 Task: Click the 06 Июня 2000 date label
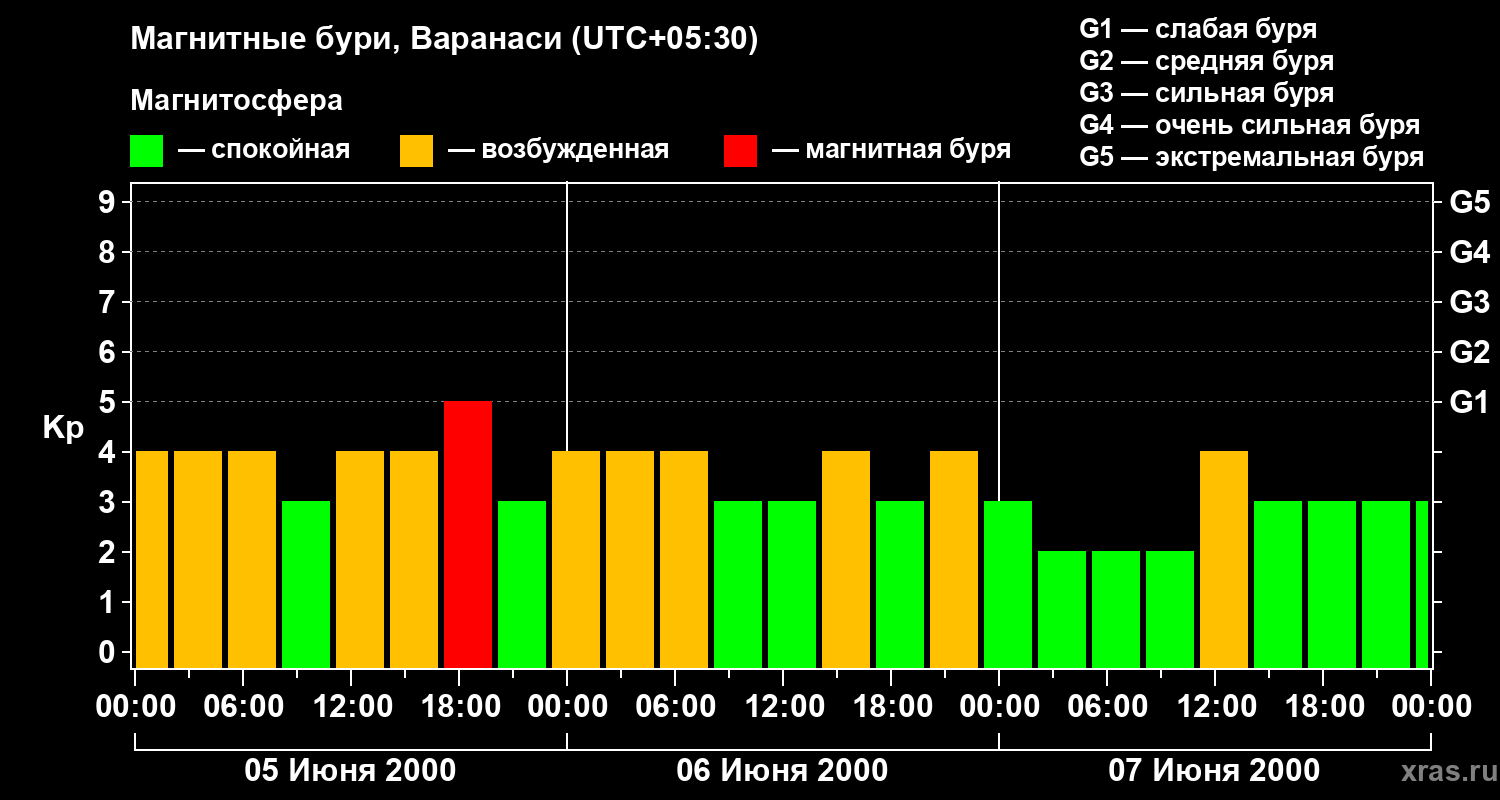[782, 771]
